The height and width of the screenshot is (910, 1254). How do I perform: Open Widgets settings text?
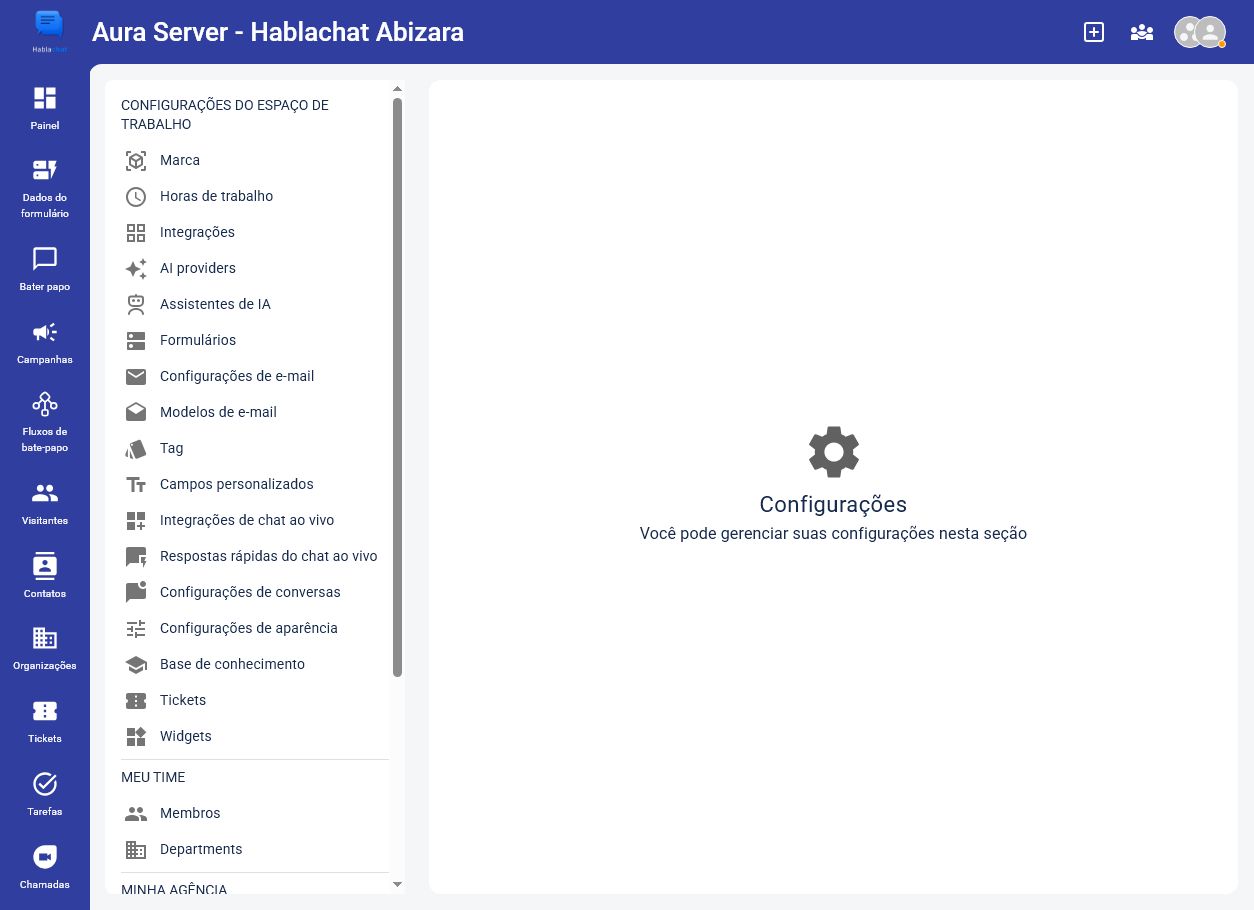[x=186, y=736]
